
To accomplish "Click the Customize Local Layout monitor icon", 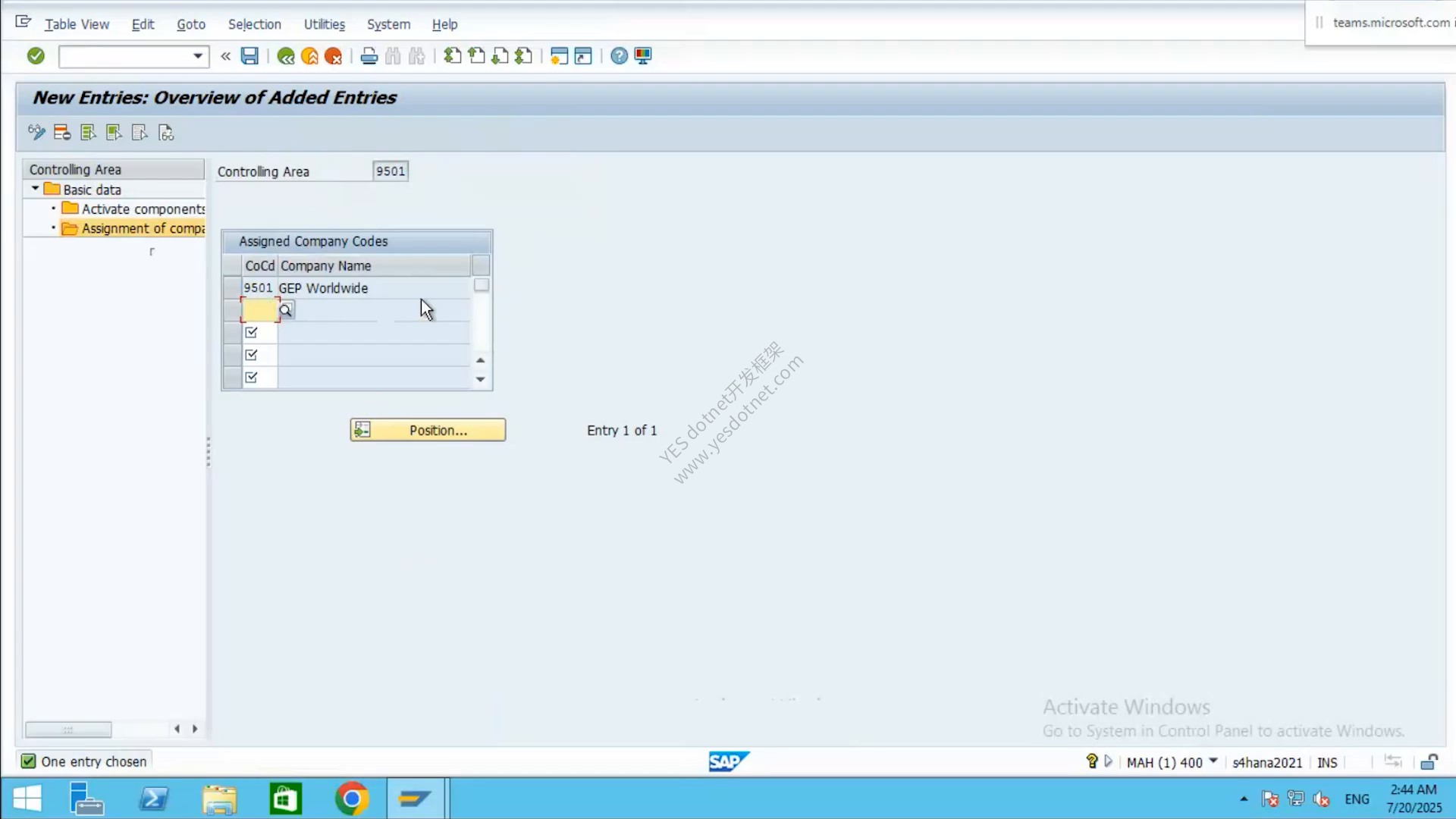I will click(643, 56).
